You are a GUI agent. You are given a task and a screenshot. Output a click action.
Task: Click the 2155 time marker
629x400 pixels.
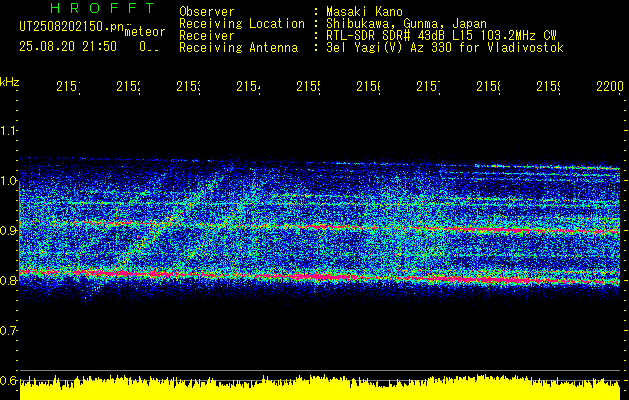pos(308,87)
